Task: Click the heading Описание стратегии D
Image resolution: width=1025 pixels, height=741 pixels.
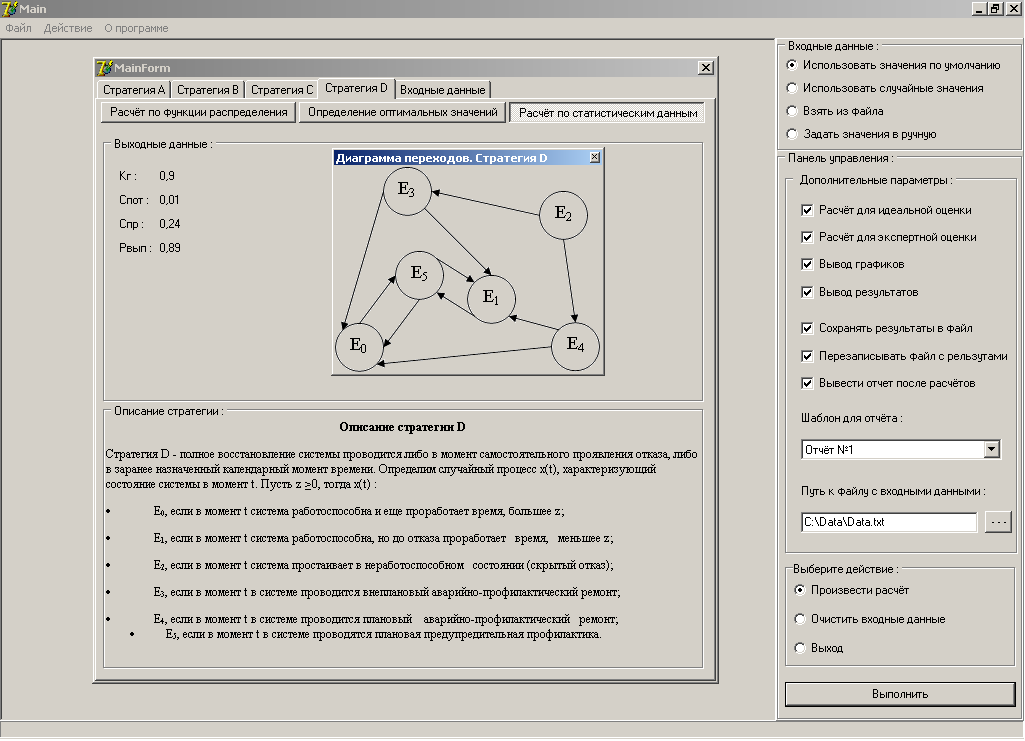Action: [x=402, y=427]
